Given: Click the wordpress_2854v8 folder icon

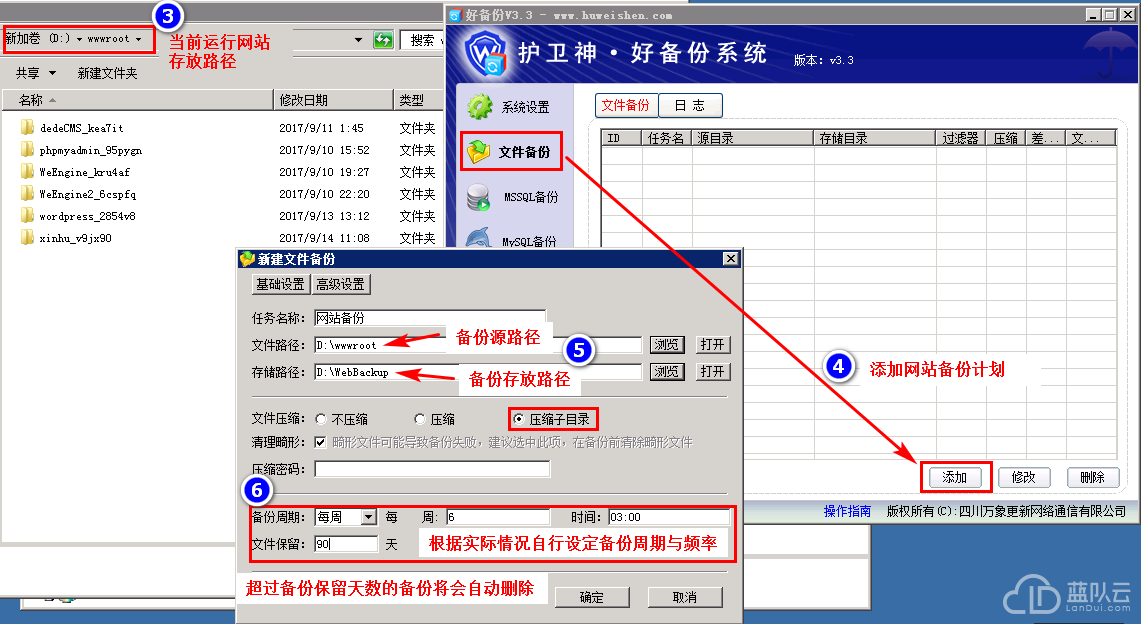Looking at the screenshot, I should click(28, 216).
